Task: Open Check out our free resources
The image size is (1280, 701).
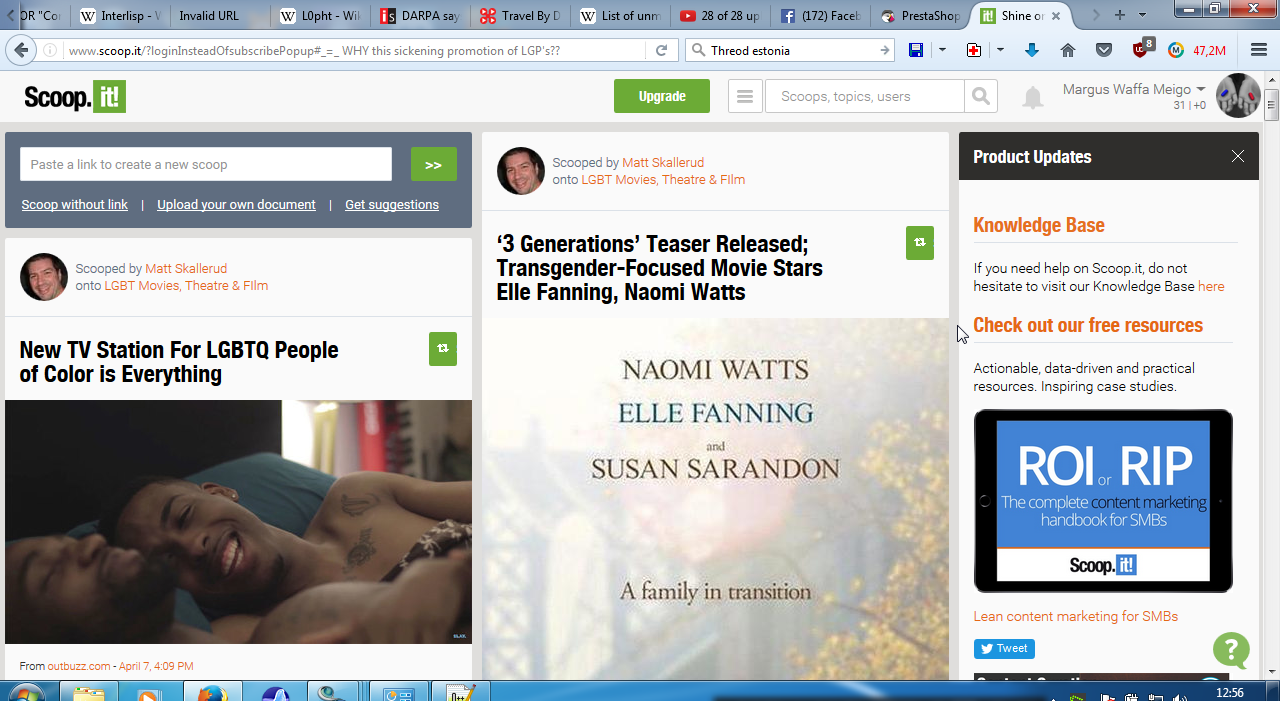Action: pyautogui.click(x=1088, y=325)
